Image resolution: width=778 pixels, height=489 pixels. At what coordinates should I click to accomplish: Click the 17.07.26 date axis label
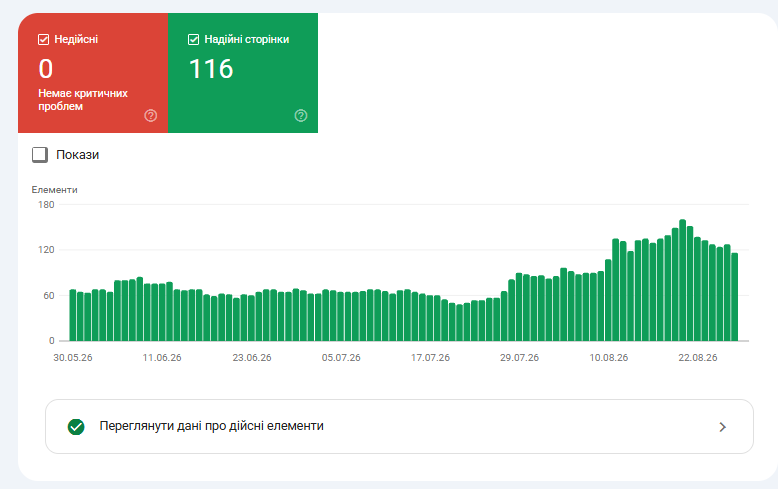(430, 358)
